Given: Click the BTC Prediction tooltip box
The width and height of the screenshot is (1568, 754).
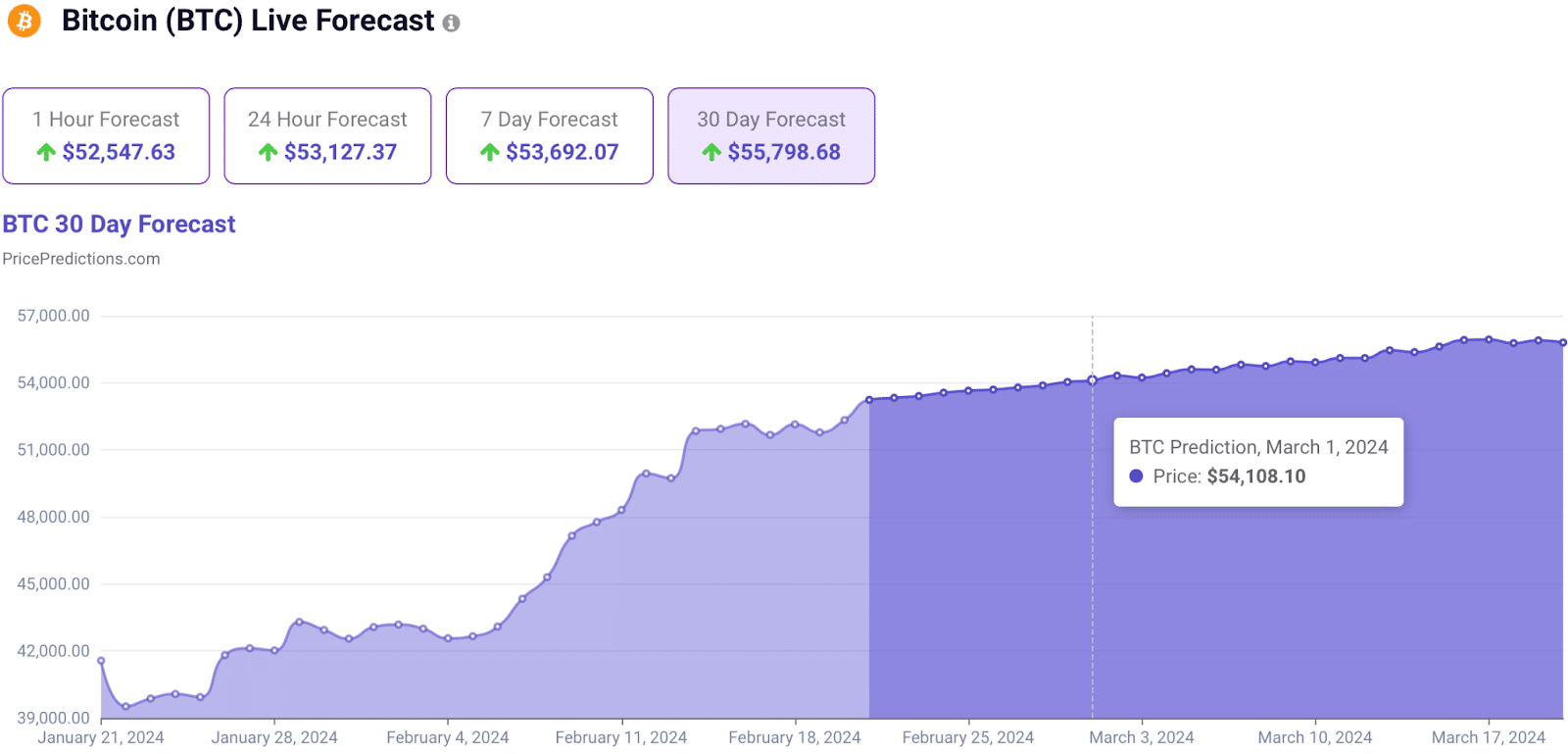Looking at the screenshot, I should click(x=1258, y=462).
